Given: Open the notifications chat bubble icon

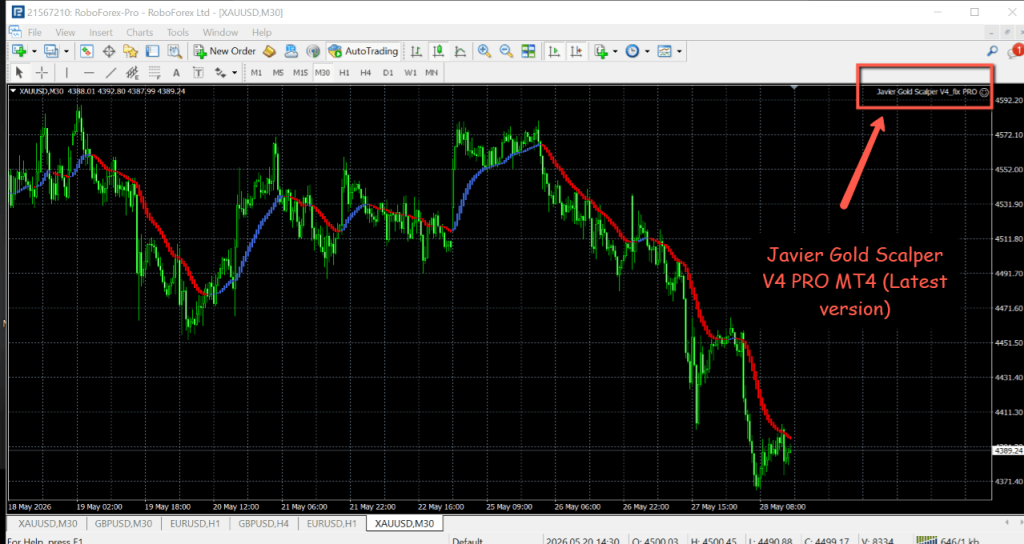Looking at the screenshot, I should [1015, 51].
